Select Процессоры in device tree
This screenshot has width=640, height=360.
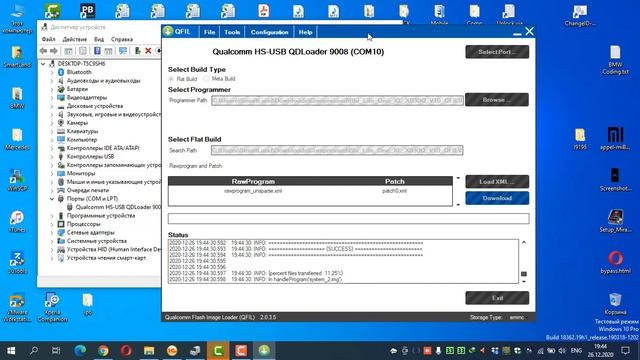point(83,224)
